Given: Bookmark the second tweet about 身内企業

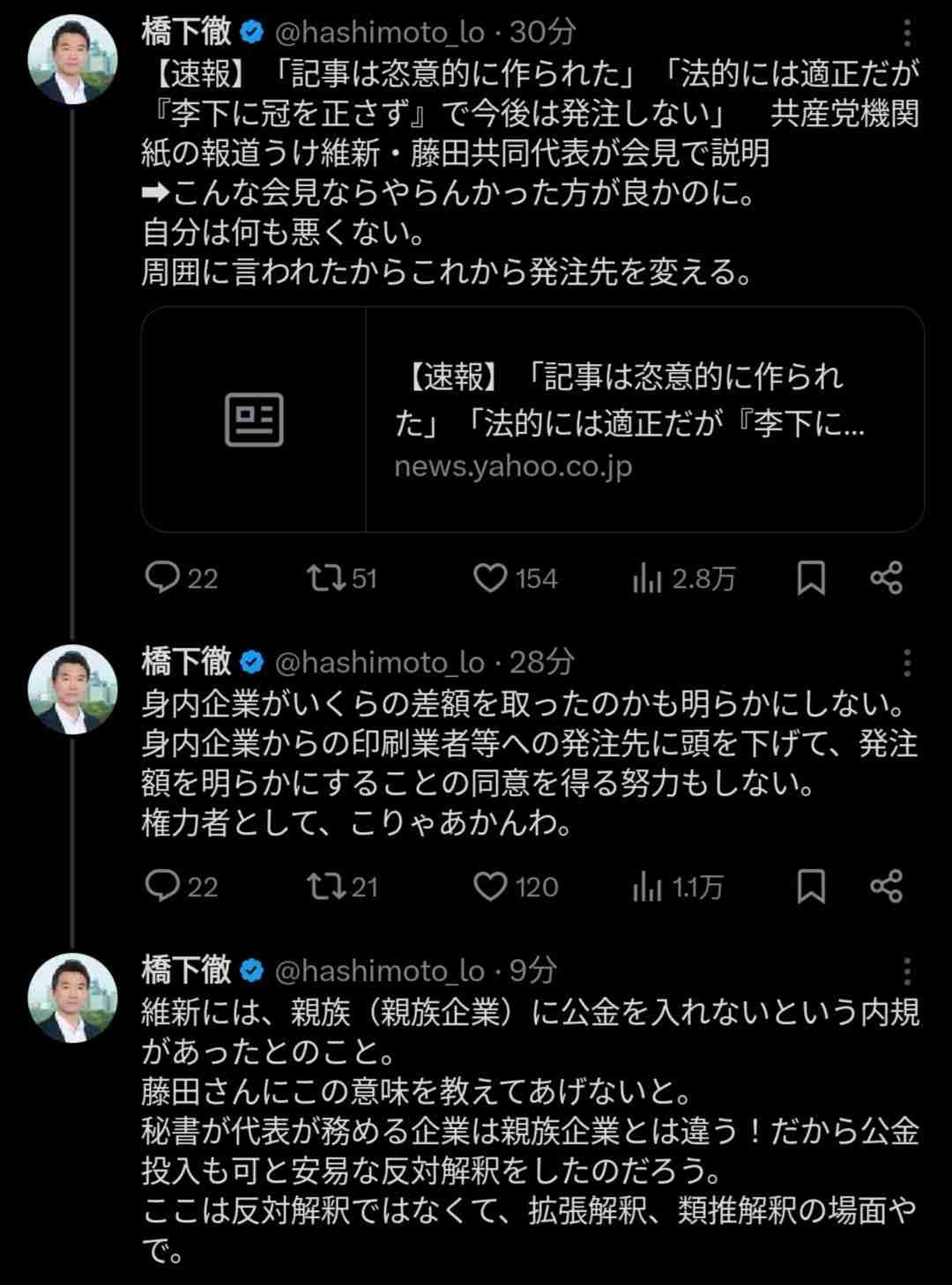Looking at the screenshot, I should coord(811,887).
